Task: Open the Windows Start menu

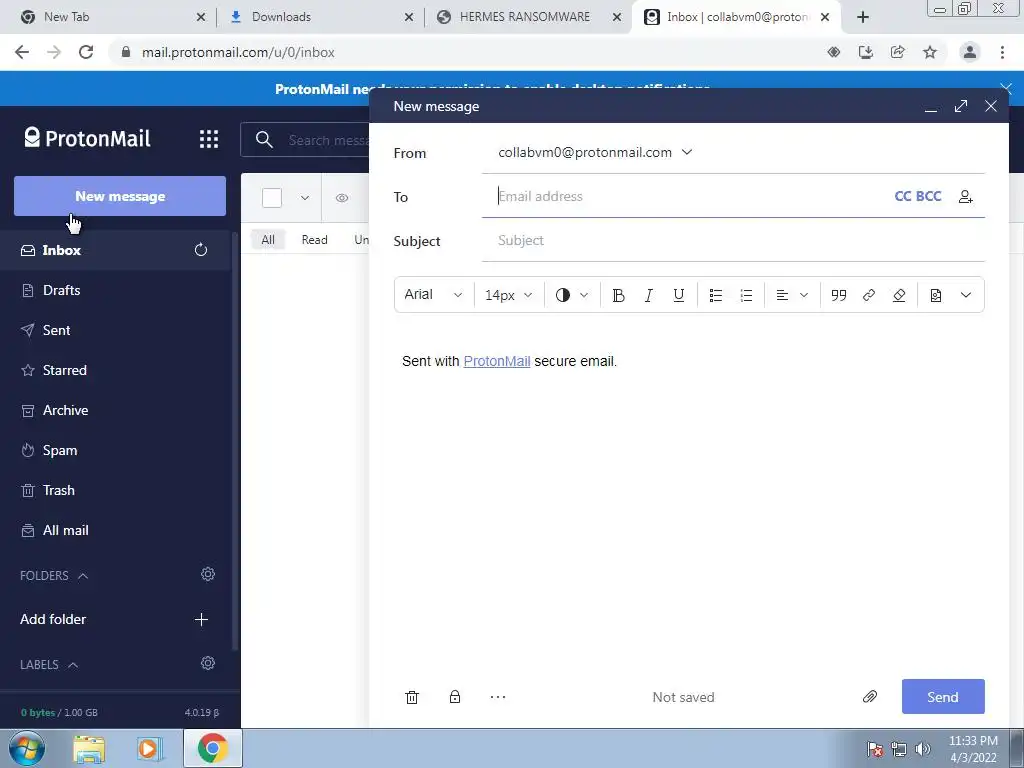Action: 26,748
